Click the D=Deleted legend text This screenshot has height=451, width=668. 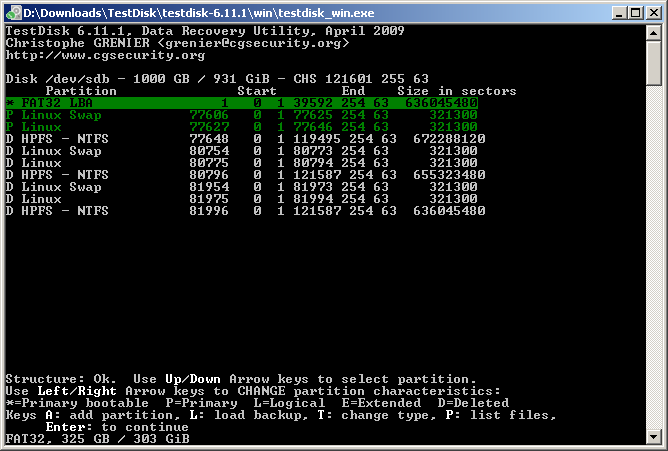pos(473,403)
